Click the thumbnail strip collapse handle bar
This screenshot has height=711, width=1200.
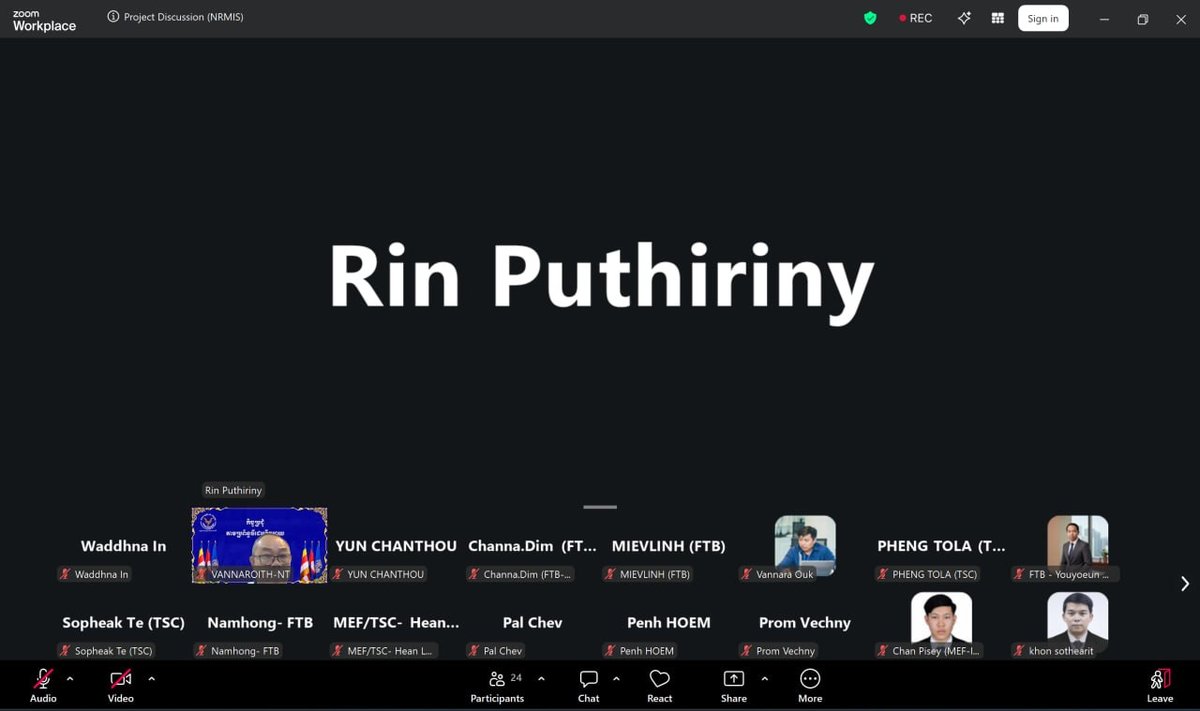(600, 507)
